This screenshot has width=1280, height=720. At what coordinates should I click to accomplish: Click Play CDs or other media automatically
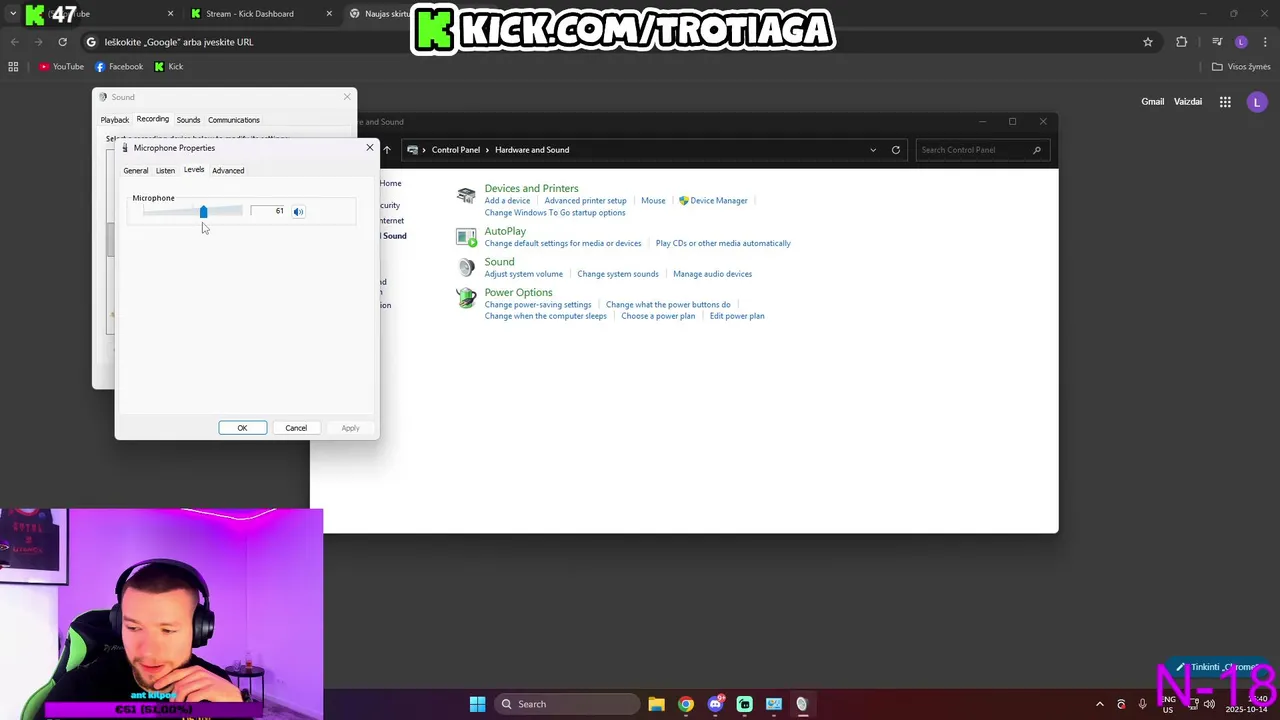(x=723, y=244)
